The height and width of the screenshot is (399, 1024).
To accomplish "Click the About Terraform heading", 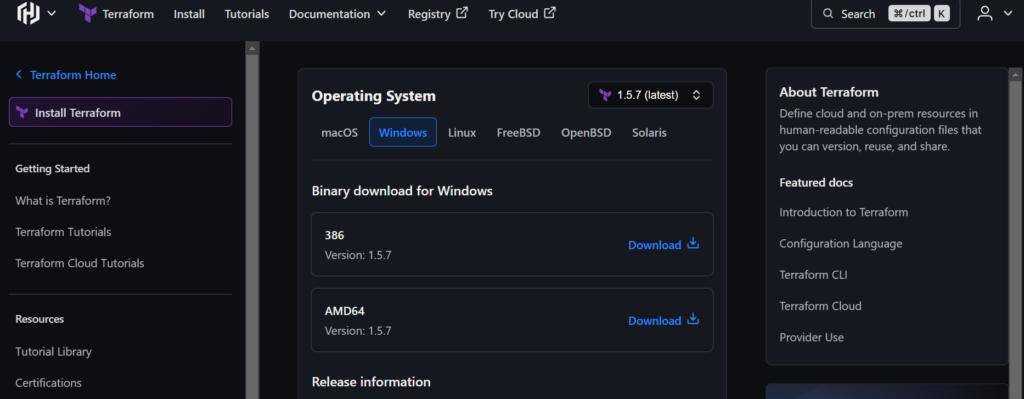I will (829, 92).
